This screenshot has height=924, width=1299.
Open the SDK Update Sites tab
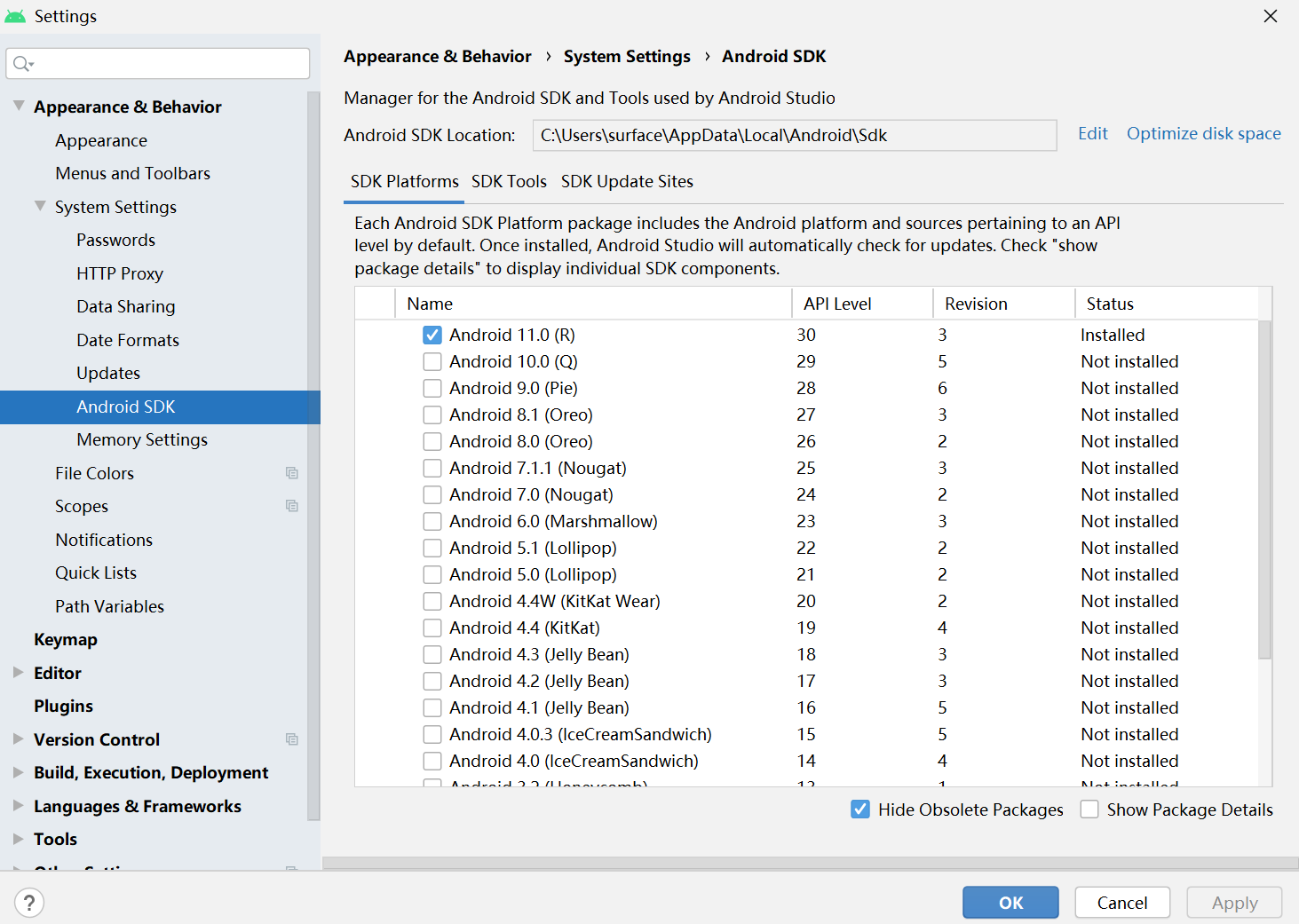pyautogui.click(x=627, y=181)
